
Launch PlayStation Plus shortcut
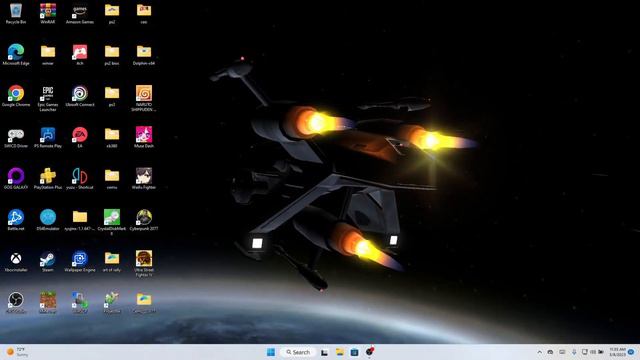coord(48,178)
